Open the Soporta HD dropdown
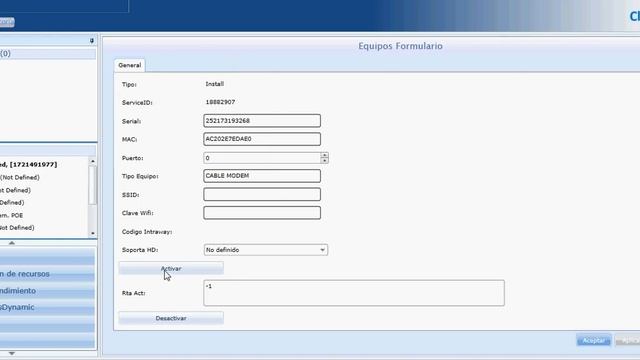This screenshot has height=360, width=640. point(266,250)
